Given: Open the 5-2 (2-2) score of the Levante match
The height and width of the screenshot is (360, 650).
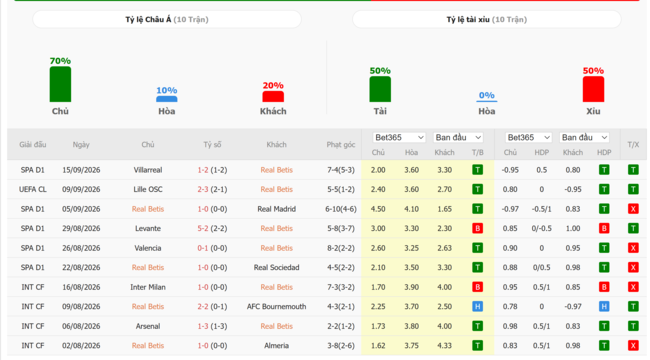Looking at the screenshot, I should tap(212, 229).
